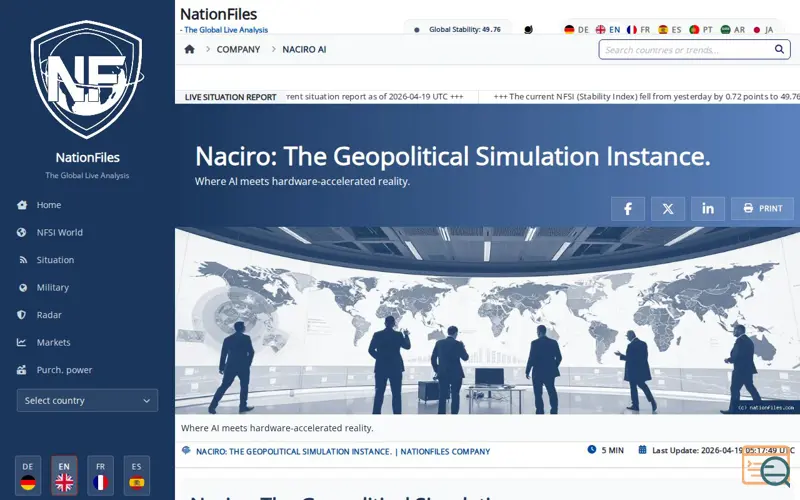Open NFSI World in the sidebar
This screenshot has height=500, width=800.
click(59, 232)
